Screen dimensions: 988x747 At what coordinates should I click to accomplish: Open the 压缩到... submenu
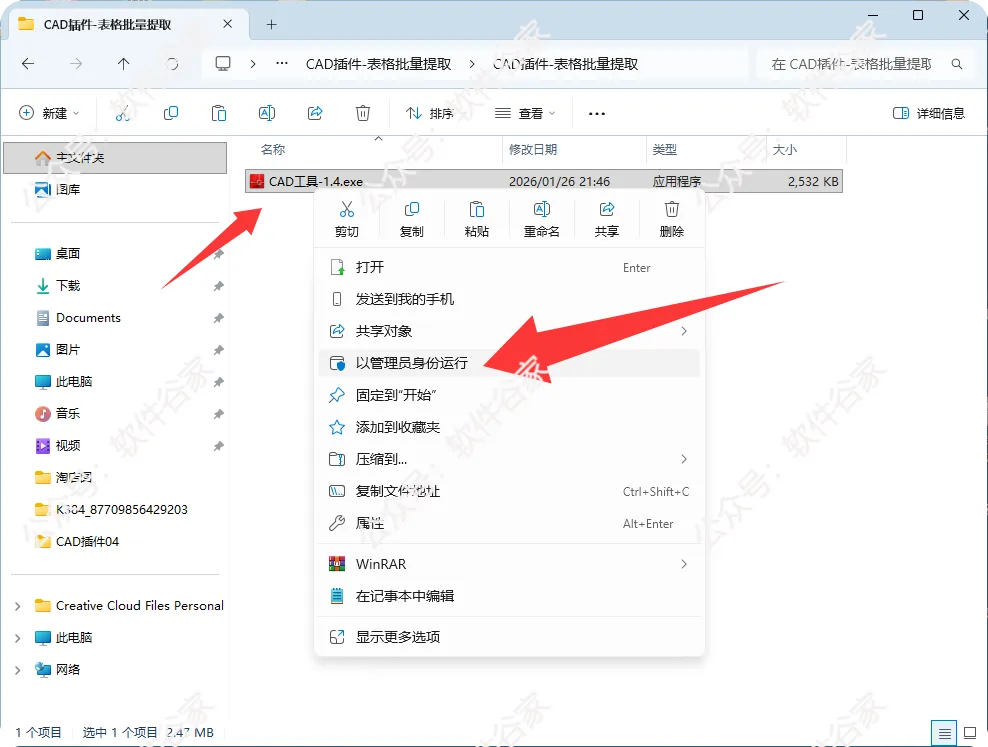pos(509,459)
